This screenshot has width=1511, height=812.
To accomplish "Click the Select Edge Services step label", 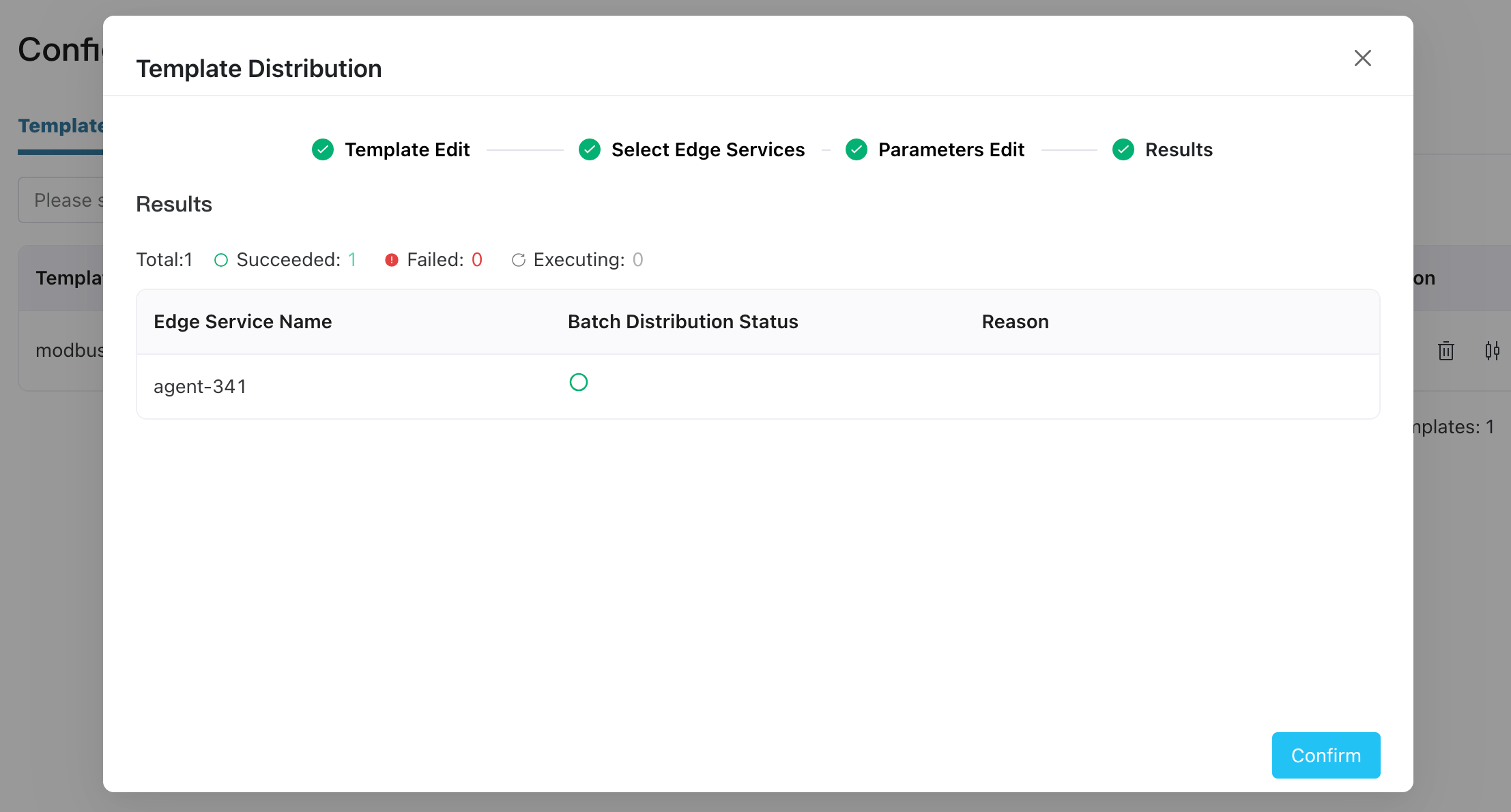I will click(708, 149).
